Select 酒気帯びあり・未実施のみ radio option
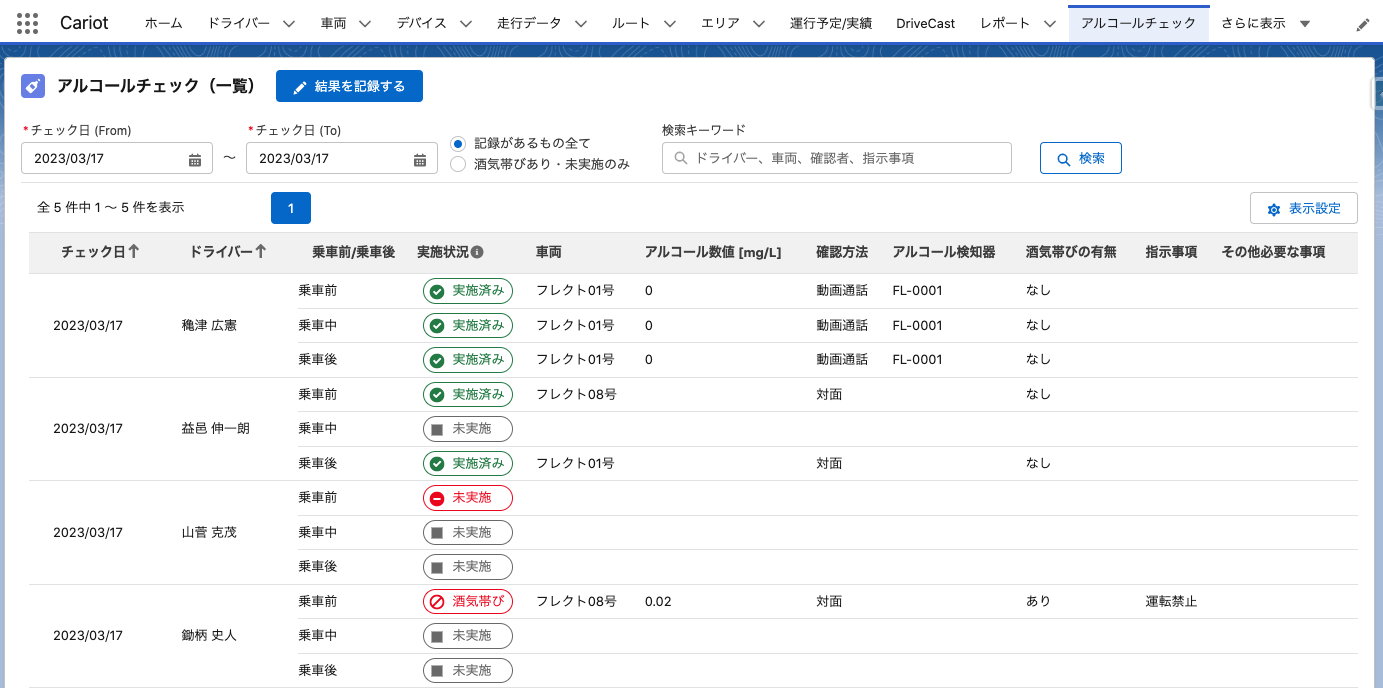Image resolution: width=1383 pixels, height=688 pixels. 458,165
